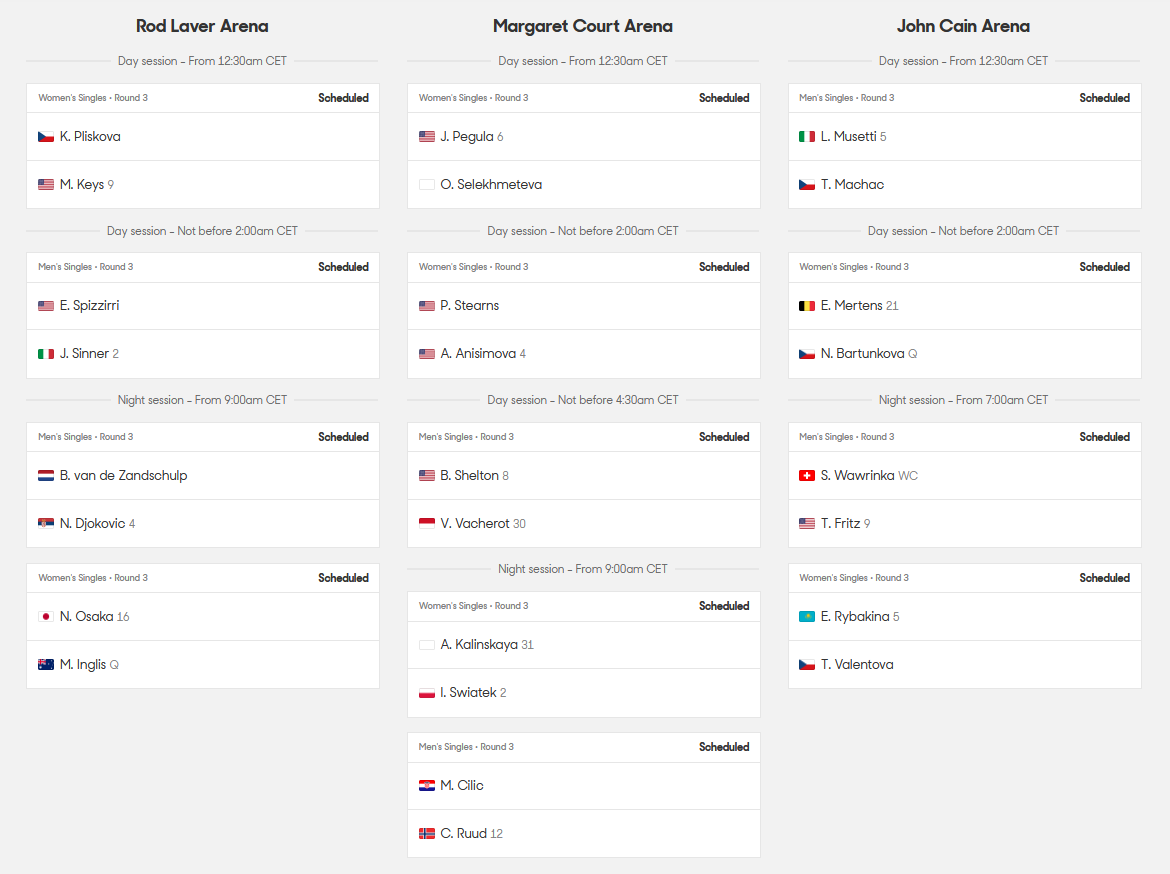Select V. Vacherot player name
Viewport: 1170px width, 874px height.
[x=475, y=523]
